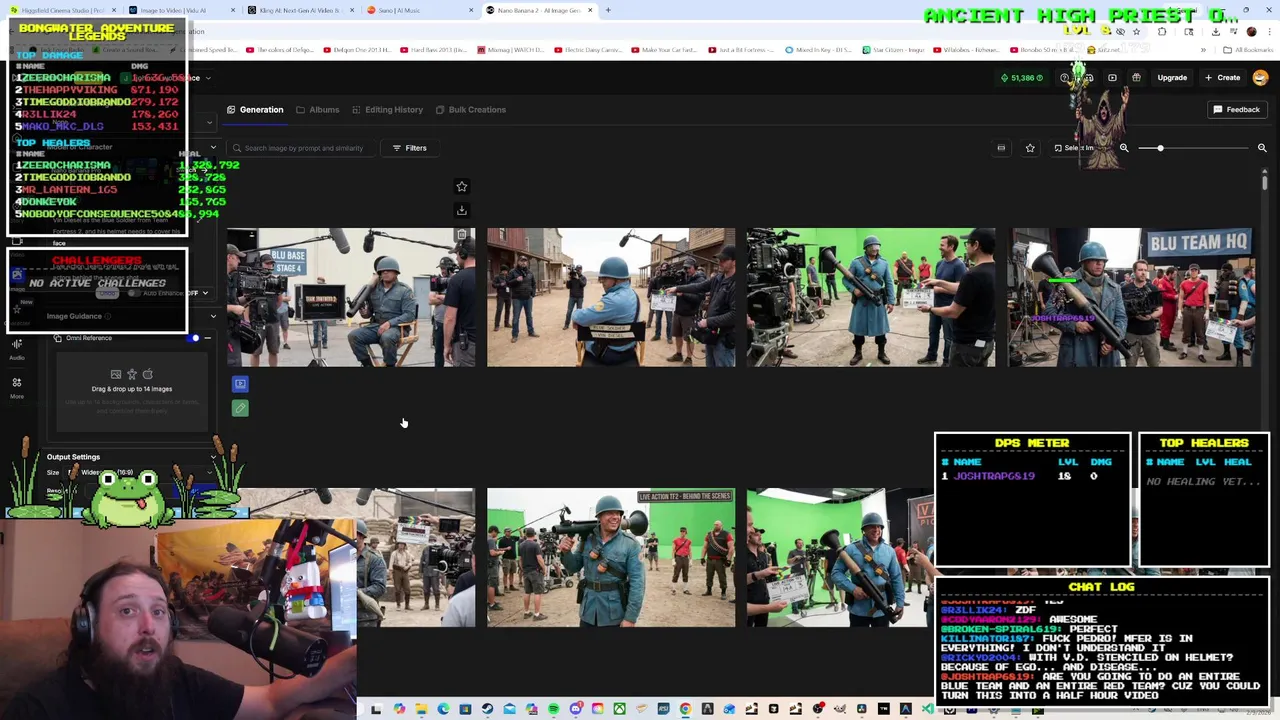
Task: Collapse the Output Settings section
Action: point(212,457)
